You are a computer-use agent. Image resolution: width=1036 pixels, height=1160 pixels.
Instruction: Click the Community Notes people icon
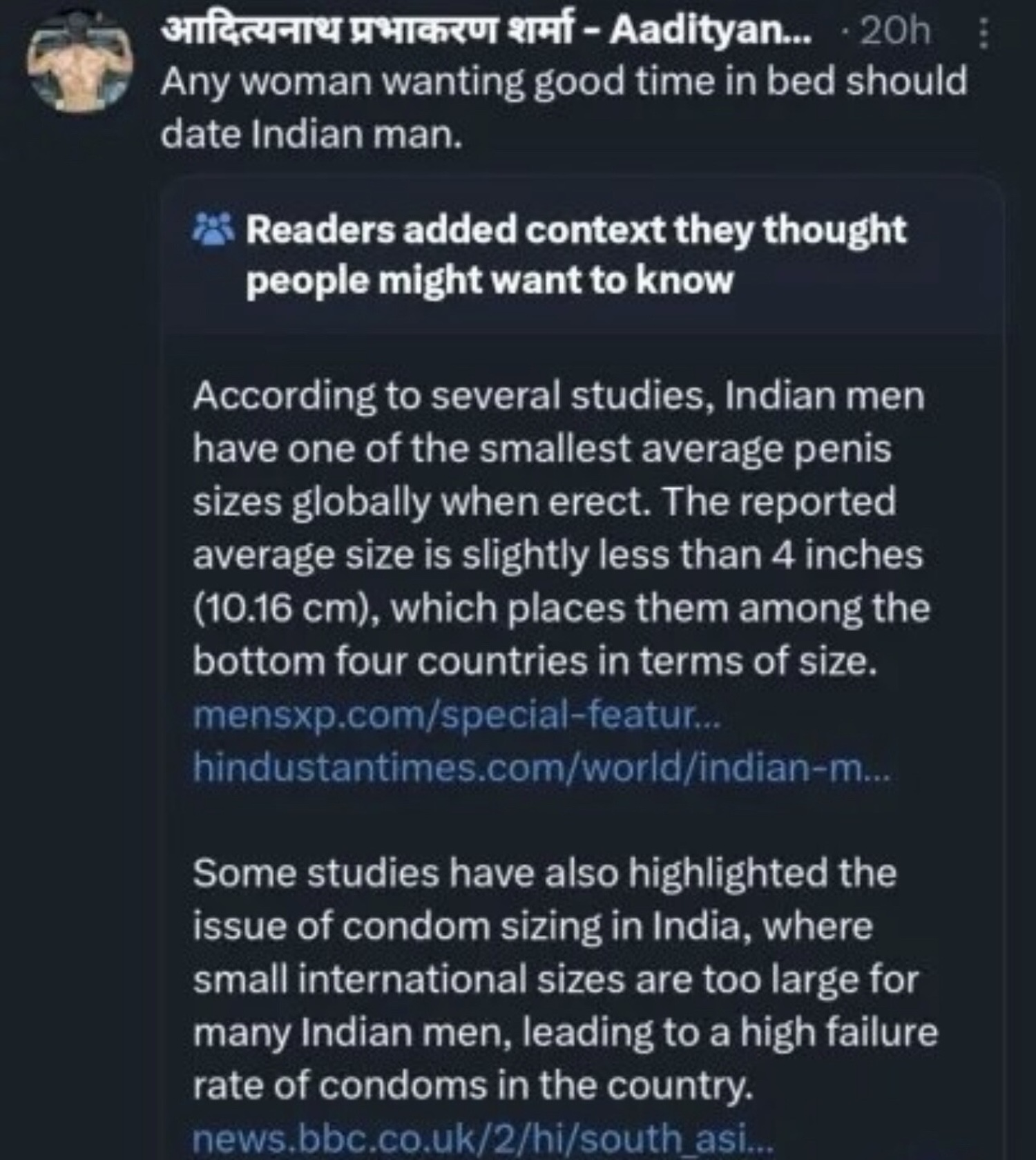[213, 230]
